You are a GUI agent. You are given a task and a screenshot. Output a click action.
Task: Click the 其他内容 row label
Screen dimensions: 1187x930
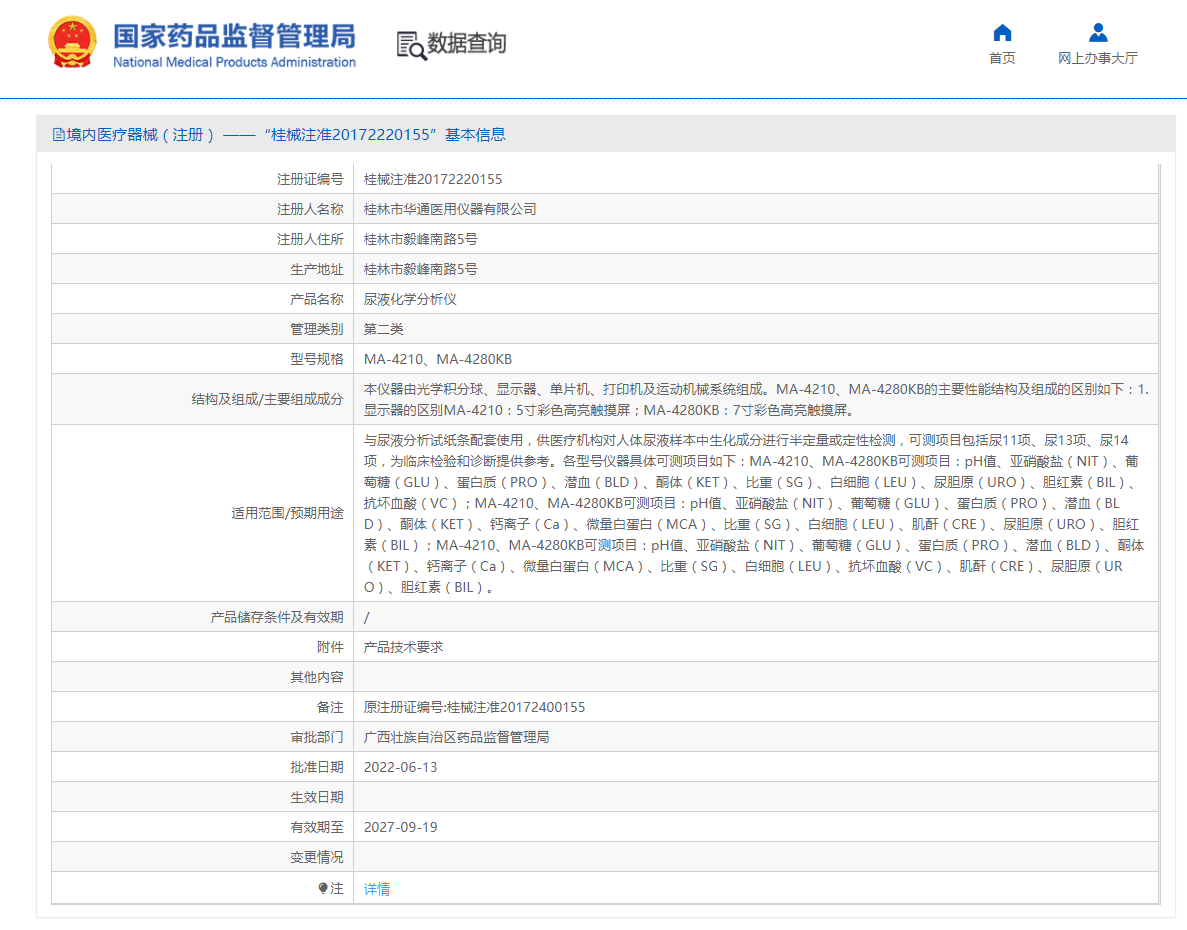(x=316, y=677)
